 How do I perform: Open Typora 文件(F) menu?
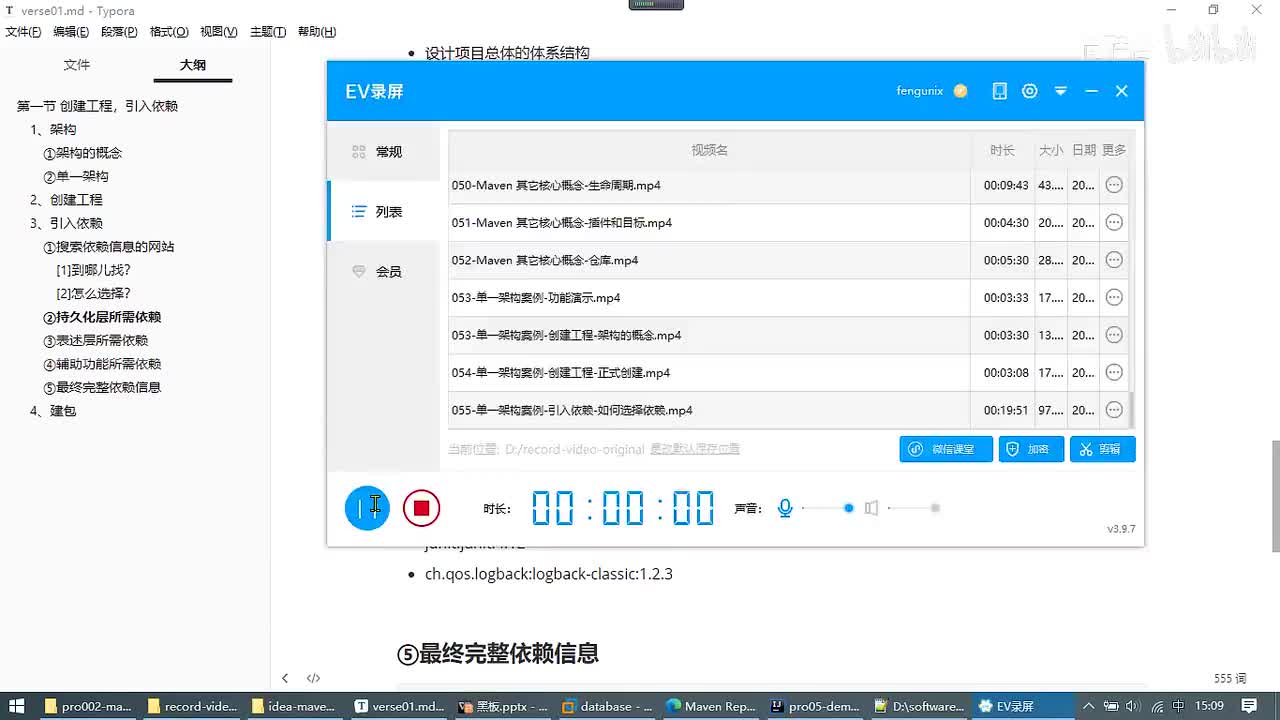23,32
